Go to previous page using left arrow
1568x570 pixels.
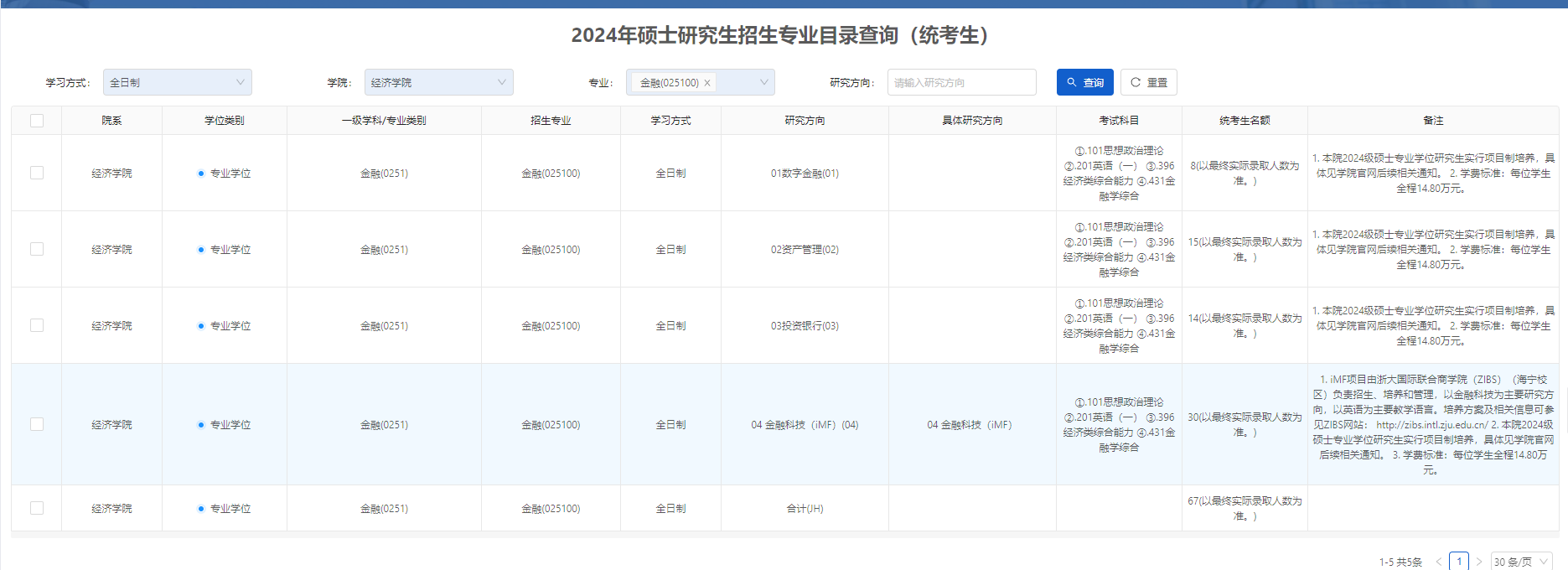(1439, 562)
